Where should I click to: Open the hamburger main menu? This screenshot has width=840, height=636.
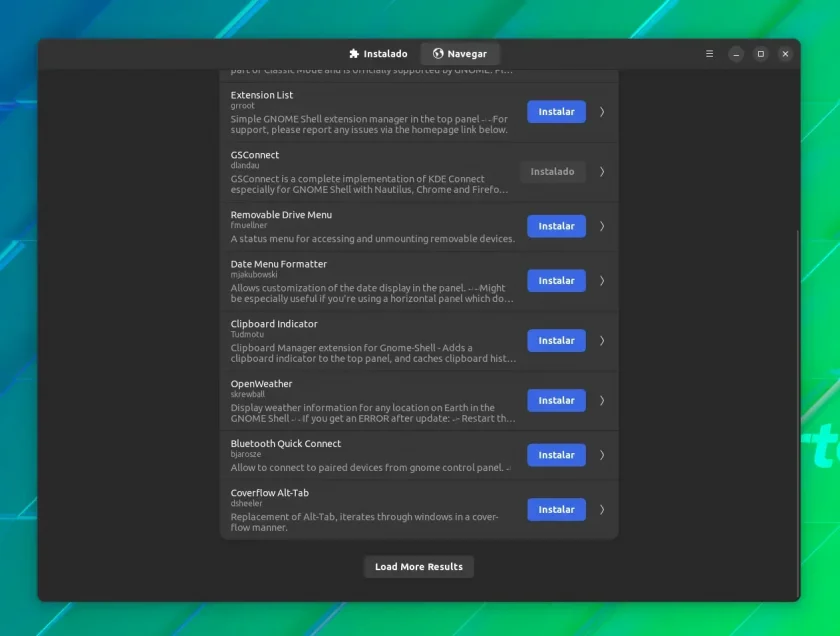[x=709, y=54]
